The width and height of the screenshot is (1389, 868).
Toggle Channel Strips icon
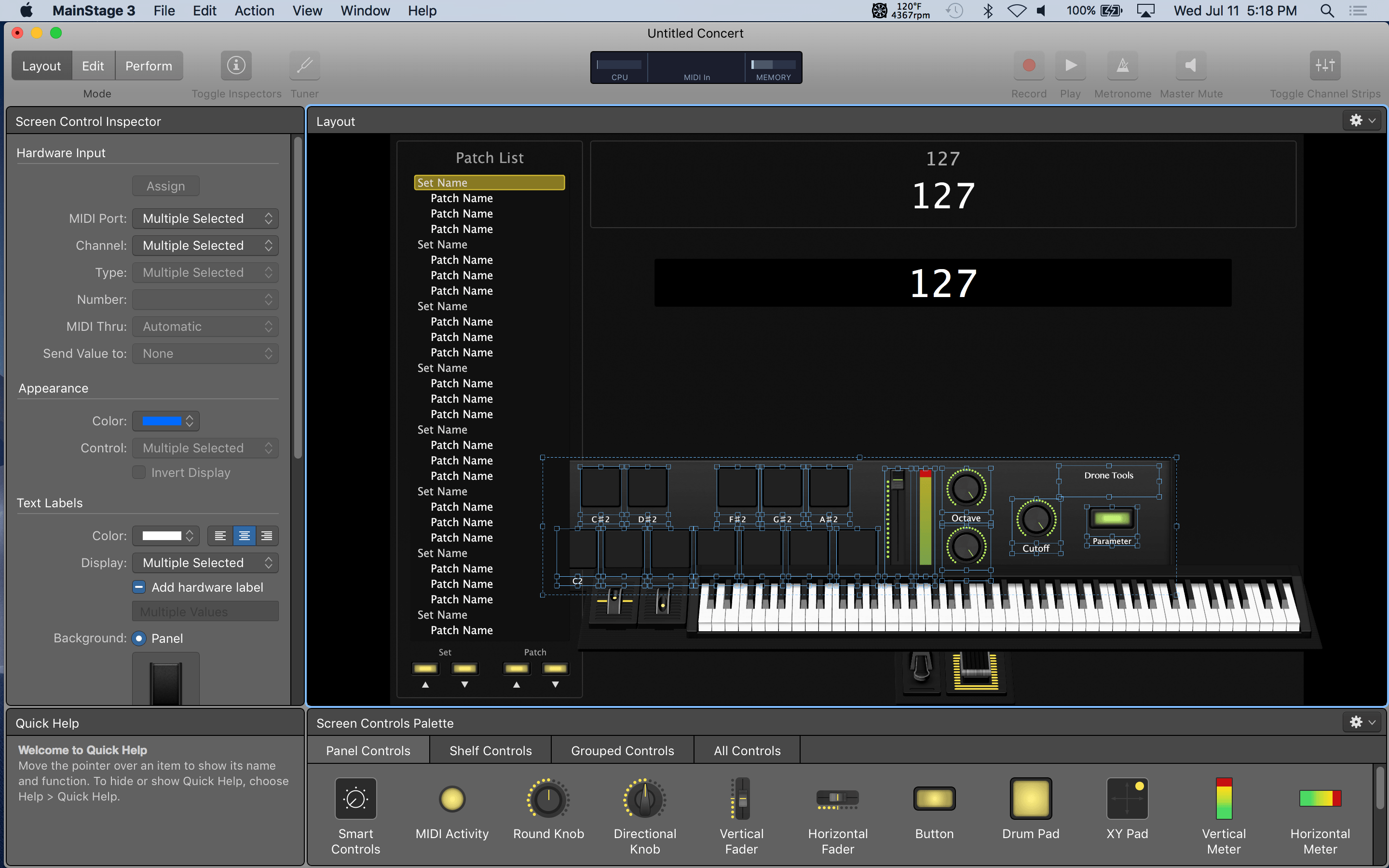pyautogui.click(x=1325, y=66)
